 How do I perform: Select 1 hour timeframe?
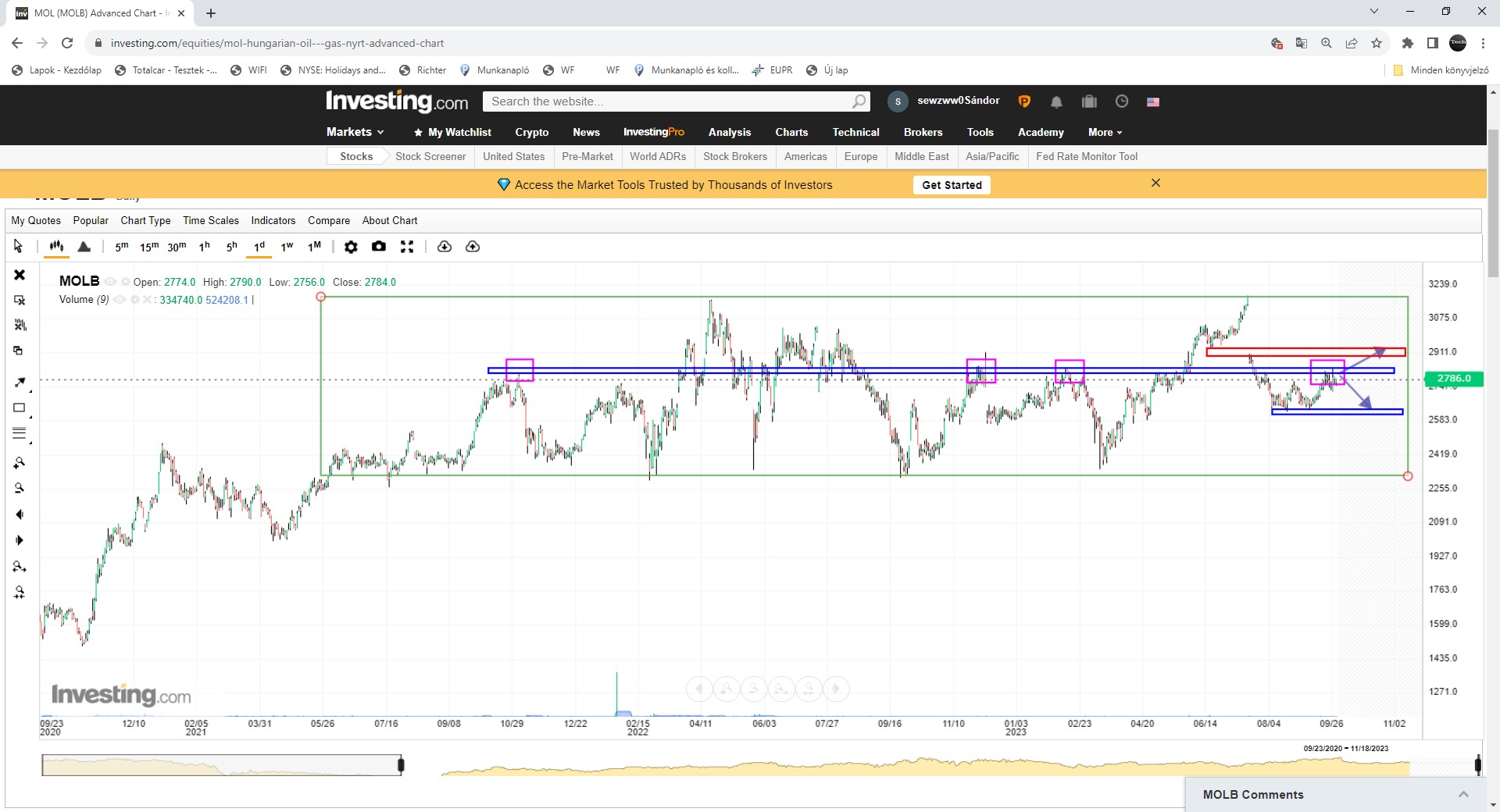click(x=205, y=247)
